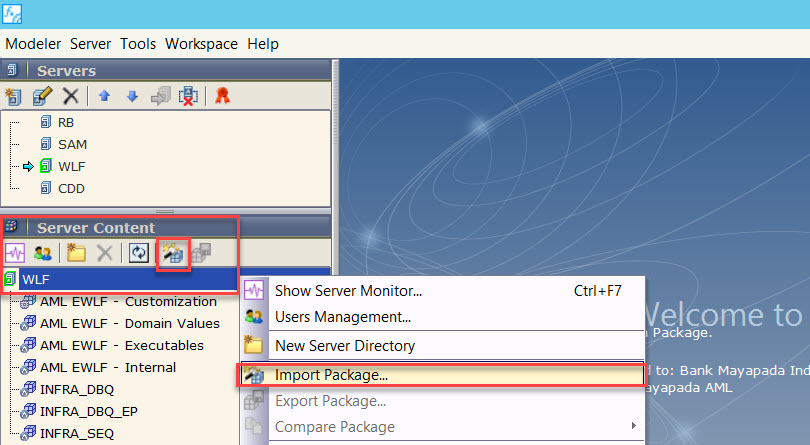Select the INFRA_SEQ package
Viewport: 810px width, 445px height.
coord(77,433)
